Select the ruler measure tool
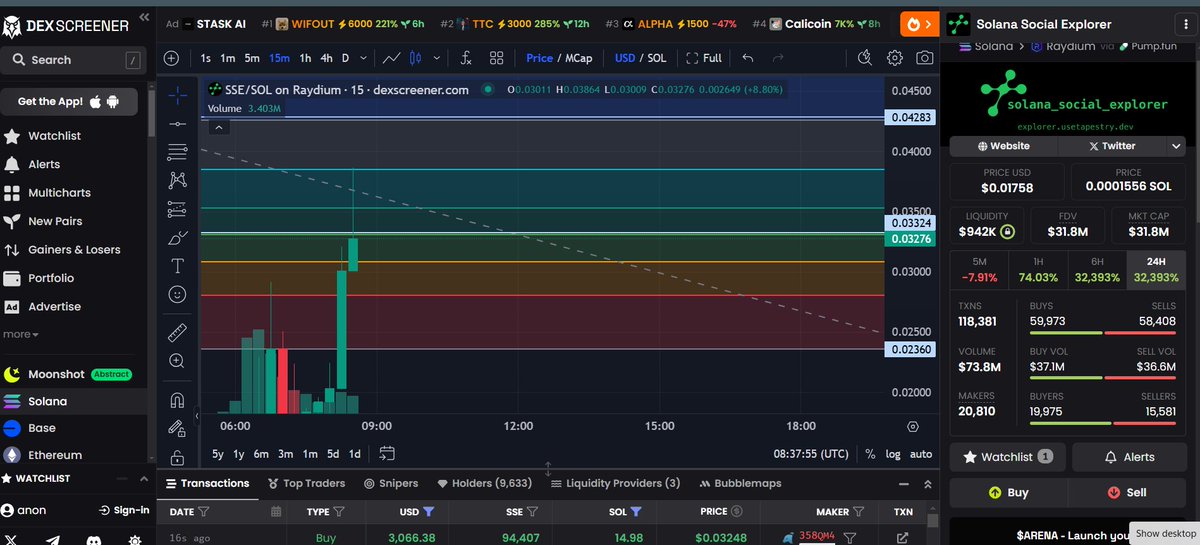This screenshot has width=1200, height=545. [x=177, y=332]
